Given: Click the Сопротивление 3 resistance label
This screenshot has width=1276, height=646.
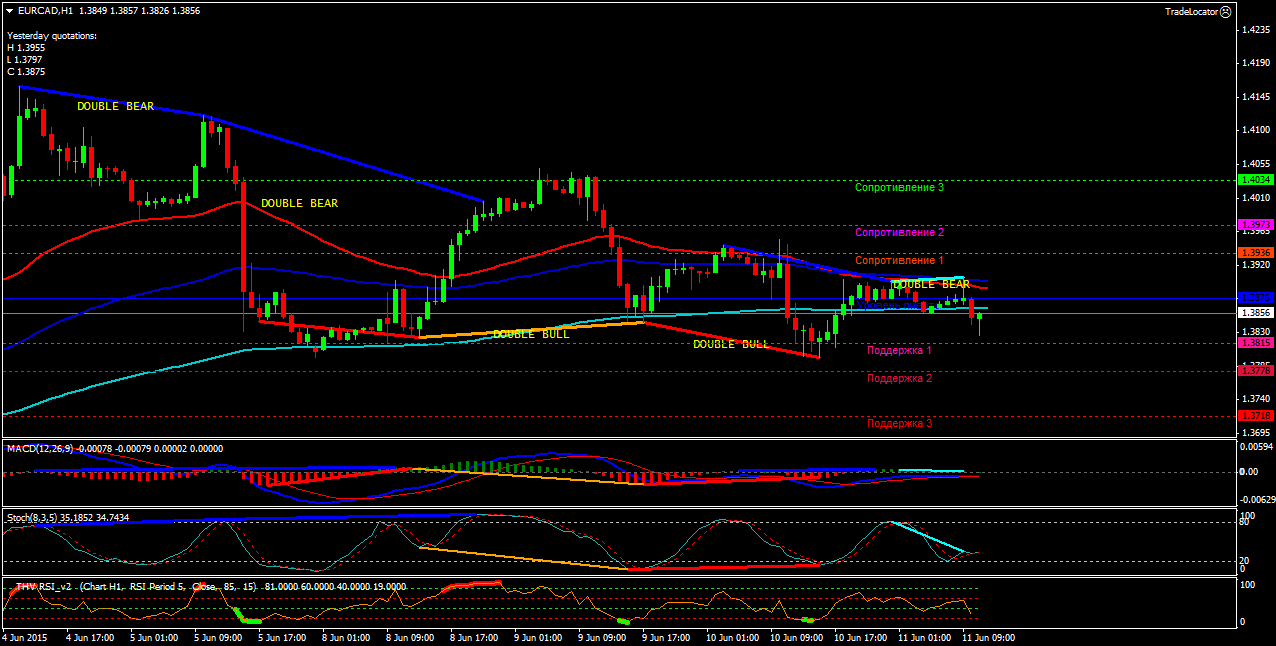Looking at the screenshot, I should click(900, 187).
